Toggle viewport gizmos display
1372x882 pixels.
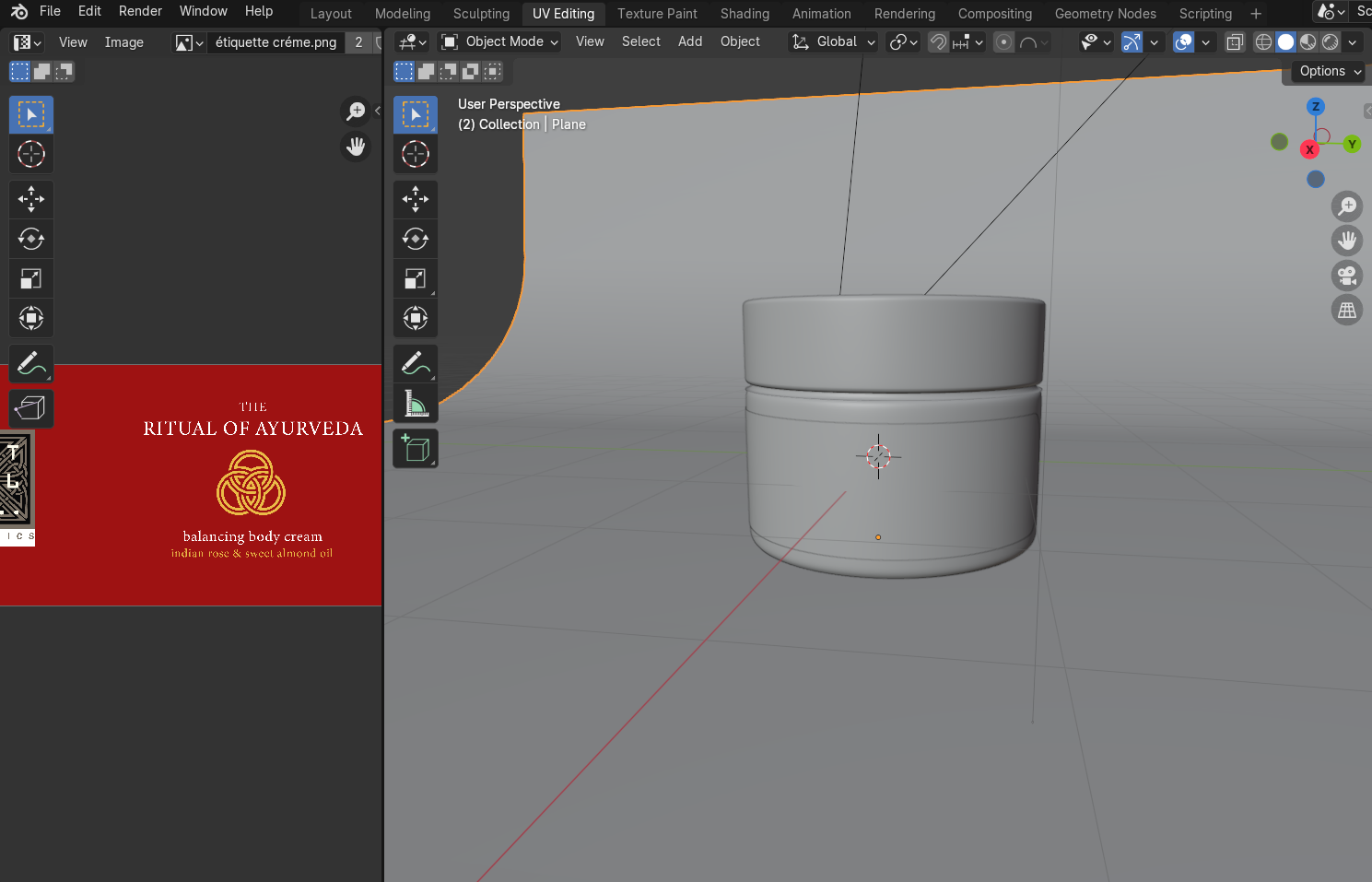pos(1132,41)
